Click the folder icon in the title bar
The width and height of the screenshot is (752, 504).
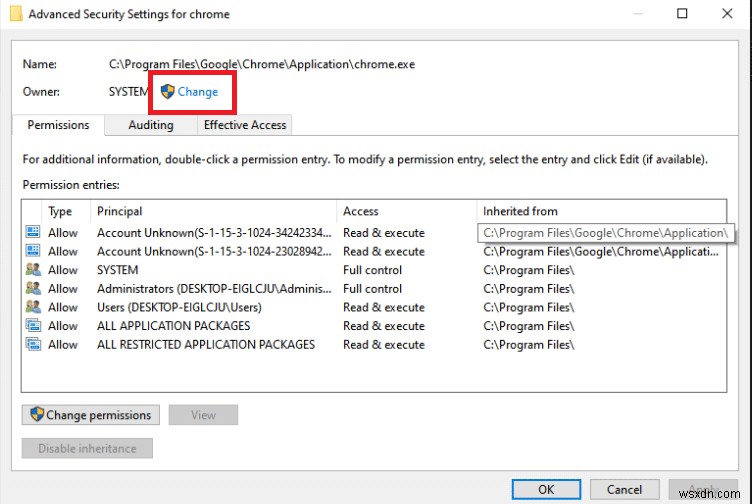pos(16,13)
